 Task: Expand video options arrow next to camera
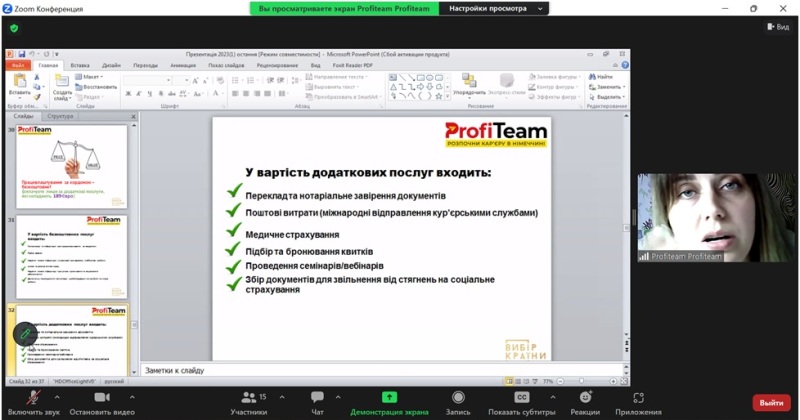132,397
